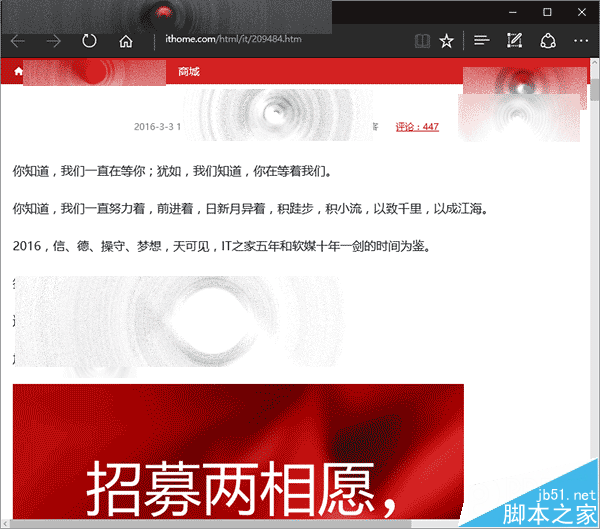Click the 招募两相愿 banner image
Image resolution: width=600 pixels, height=529 pixels.
pyautogui.click(x=238, y=451)
